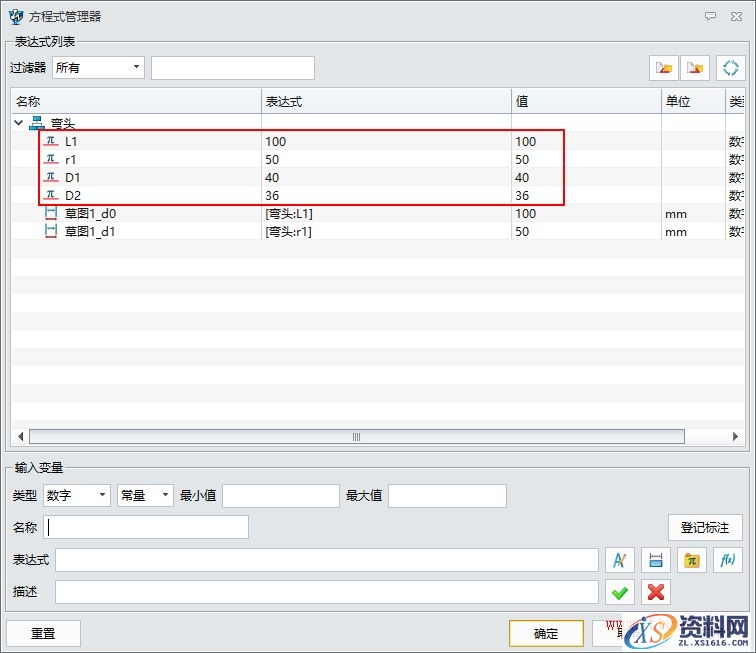Click the export expressions folder icon
The height and width of the screenshot is (653, 756).
(x=694, y=68)
